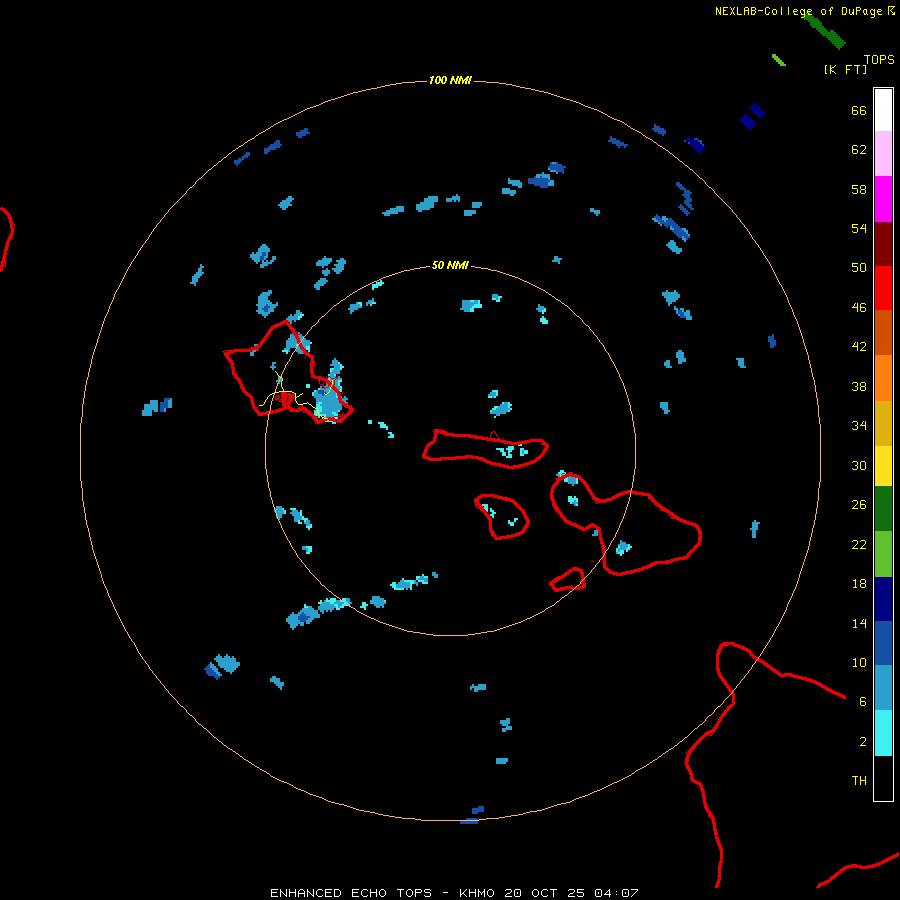Click the 46 value on the scale
The height and width of the screenshot is (900, 900).
(x=859, y=307)
